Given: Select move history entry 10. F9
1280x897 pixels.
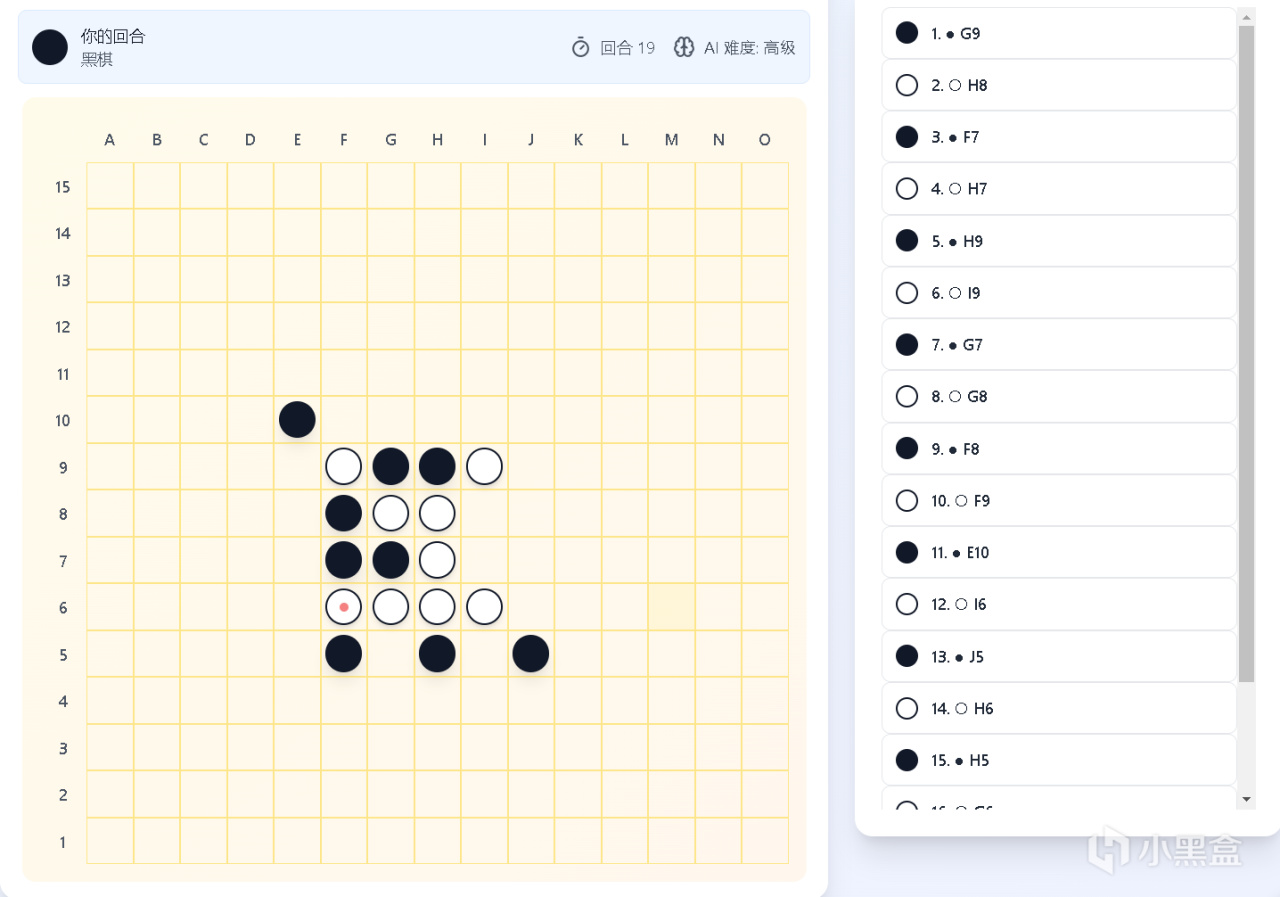Looking at the screenshot, I should click(x=1058, y=500).
